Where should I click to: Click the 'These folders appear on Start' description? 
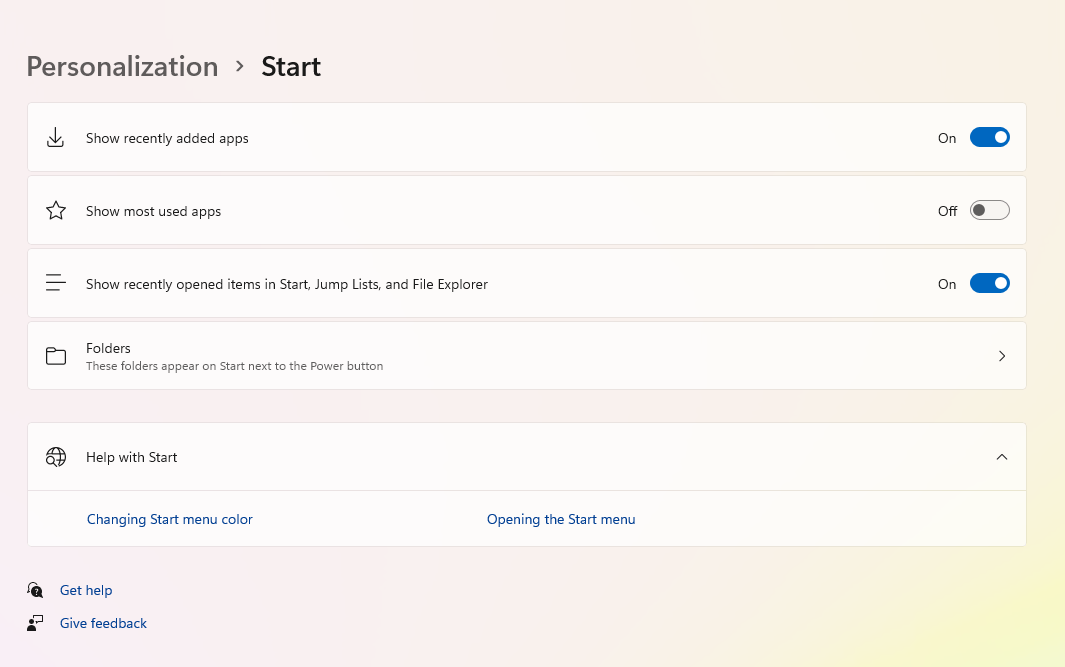point(234,366)
